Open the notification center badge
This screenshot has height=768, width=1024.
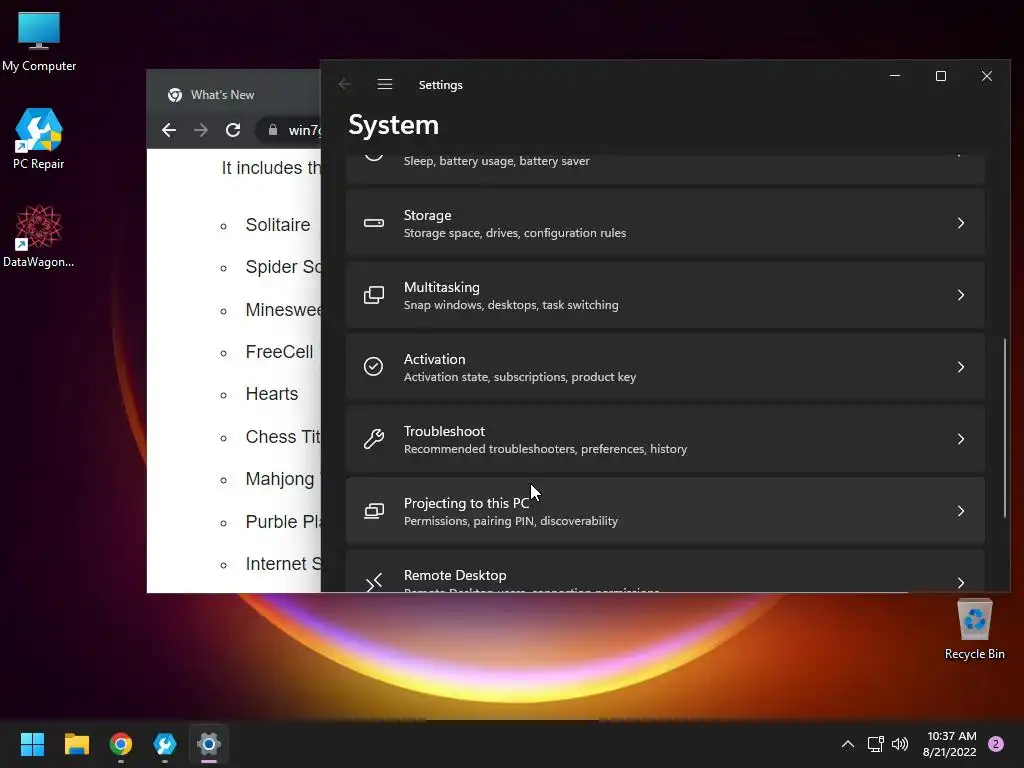pos(996,744)
